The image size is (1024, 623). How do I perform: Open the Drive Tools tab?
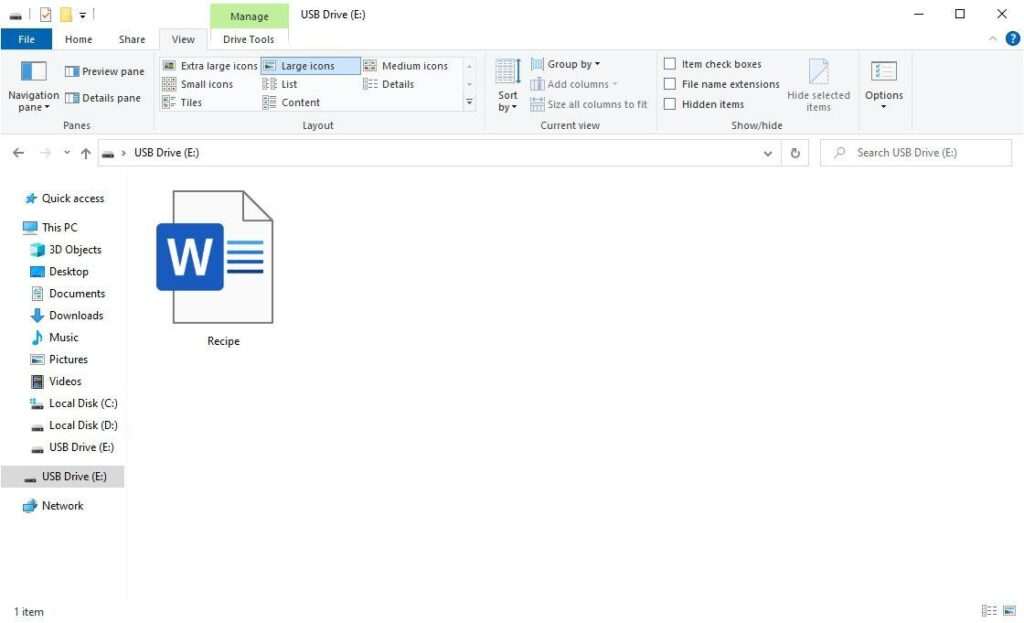249,39
